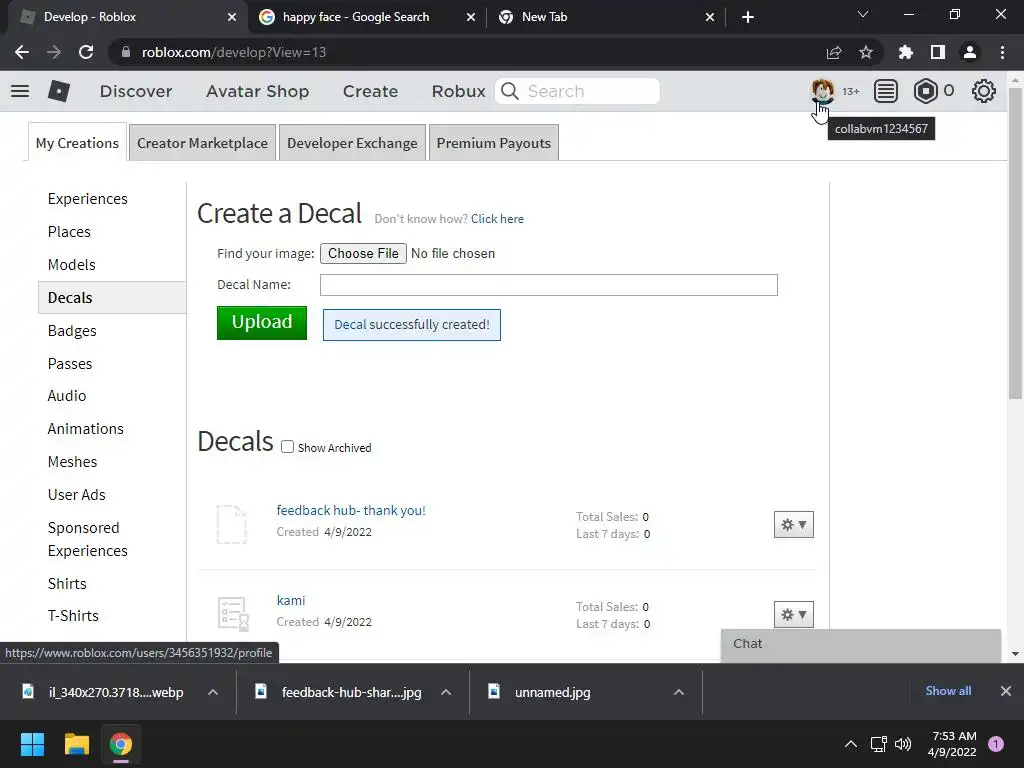Click Show all downloads
The height and width of the screenshot is (768, 1024).
click(948, 691)
